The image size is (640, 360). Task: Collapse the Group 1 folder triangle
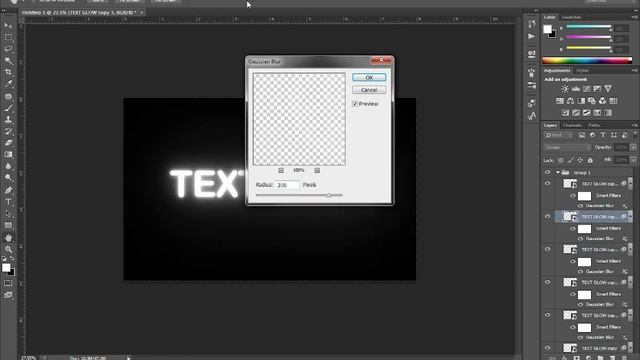(x=558, y=173)
